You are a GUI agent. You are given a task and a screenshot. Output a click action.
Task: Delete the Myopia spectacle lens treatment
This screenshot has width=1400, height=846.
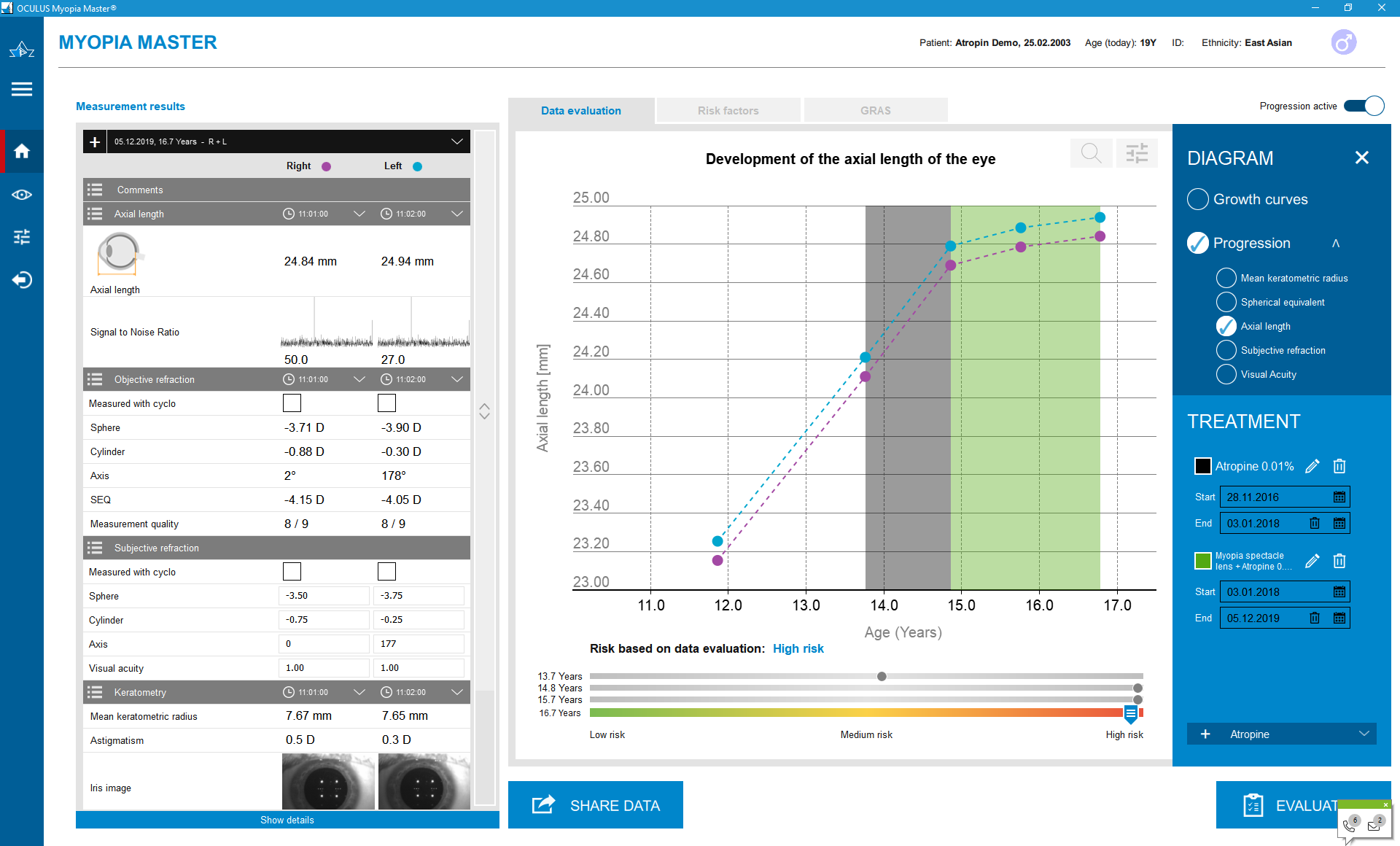pyautogui.click(x=1339, y=561)
